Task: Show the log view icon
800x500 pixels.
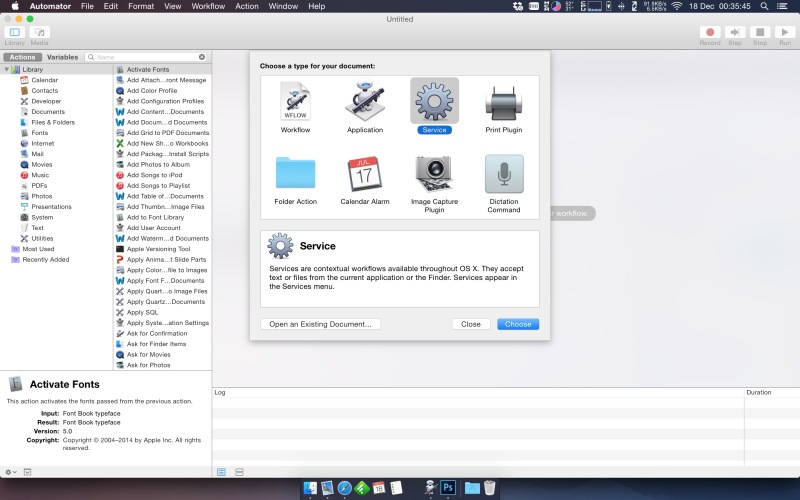Action: [221, 472]
